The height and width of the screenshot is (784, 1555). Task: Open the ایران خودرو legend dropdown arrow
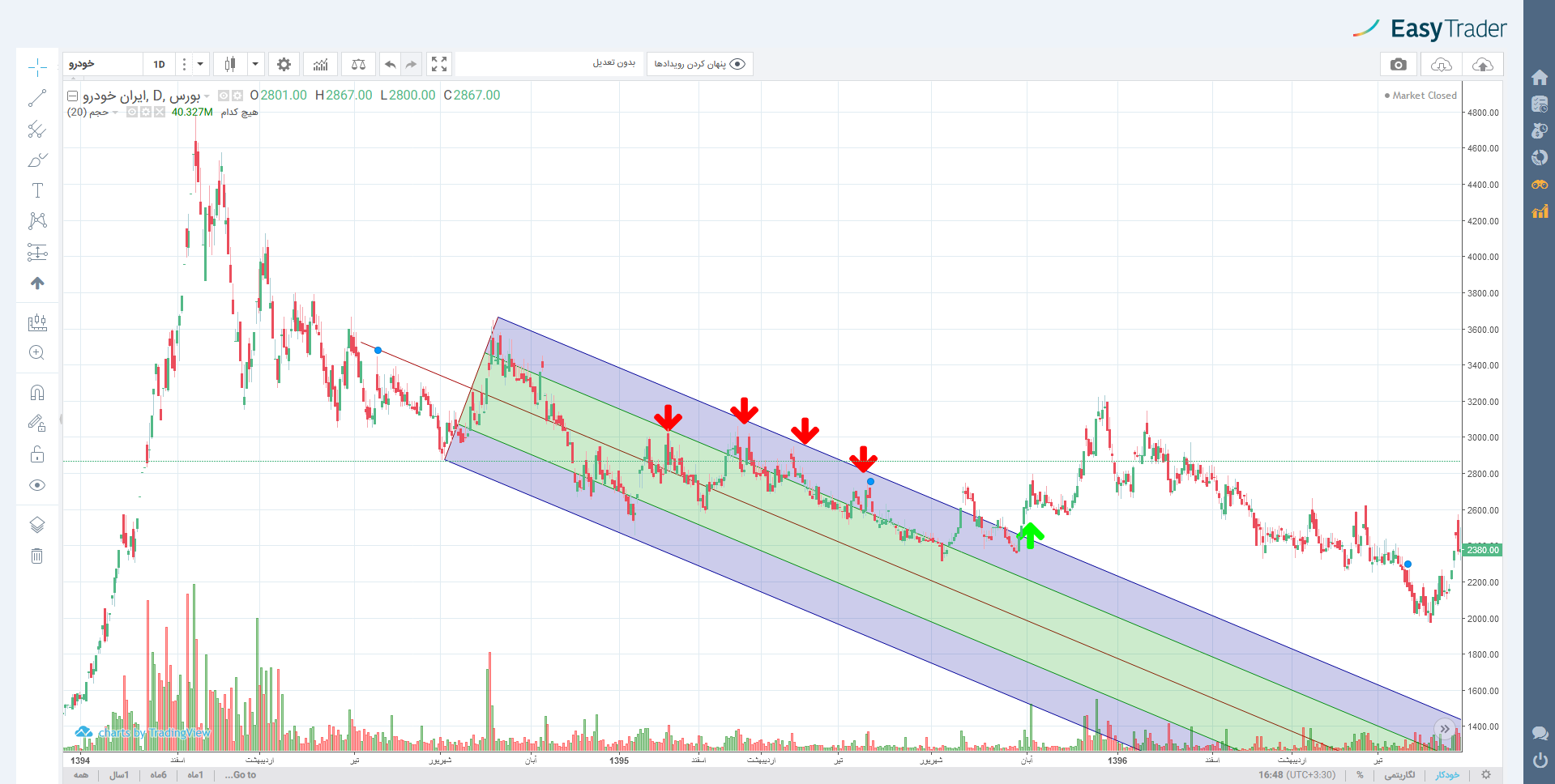tap(207, 96)
